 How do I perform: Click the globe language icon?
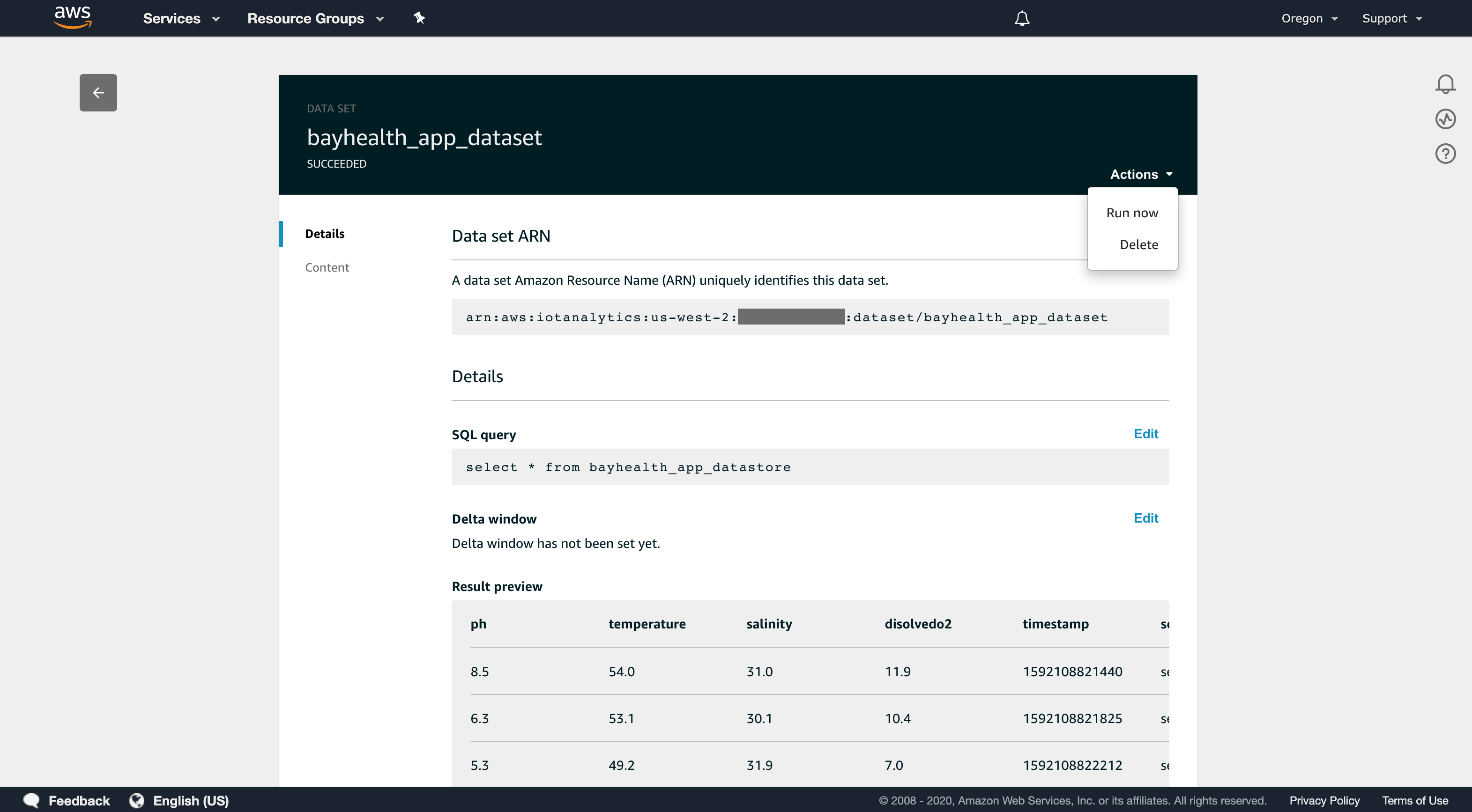[137, 801]
